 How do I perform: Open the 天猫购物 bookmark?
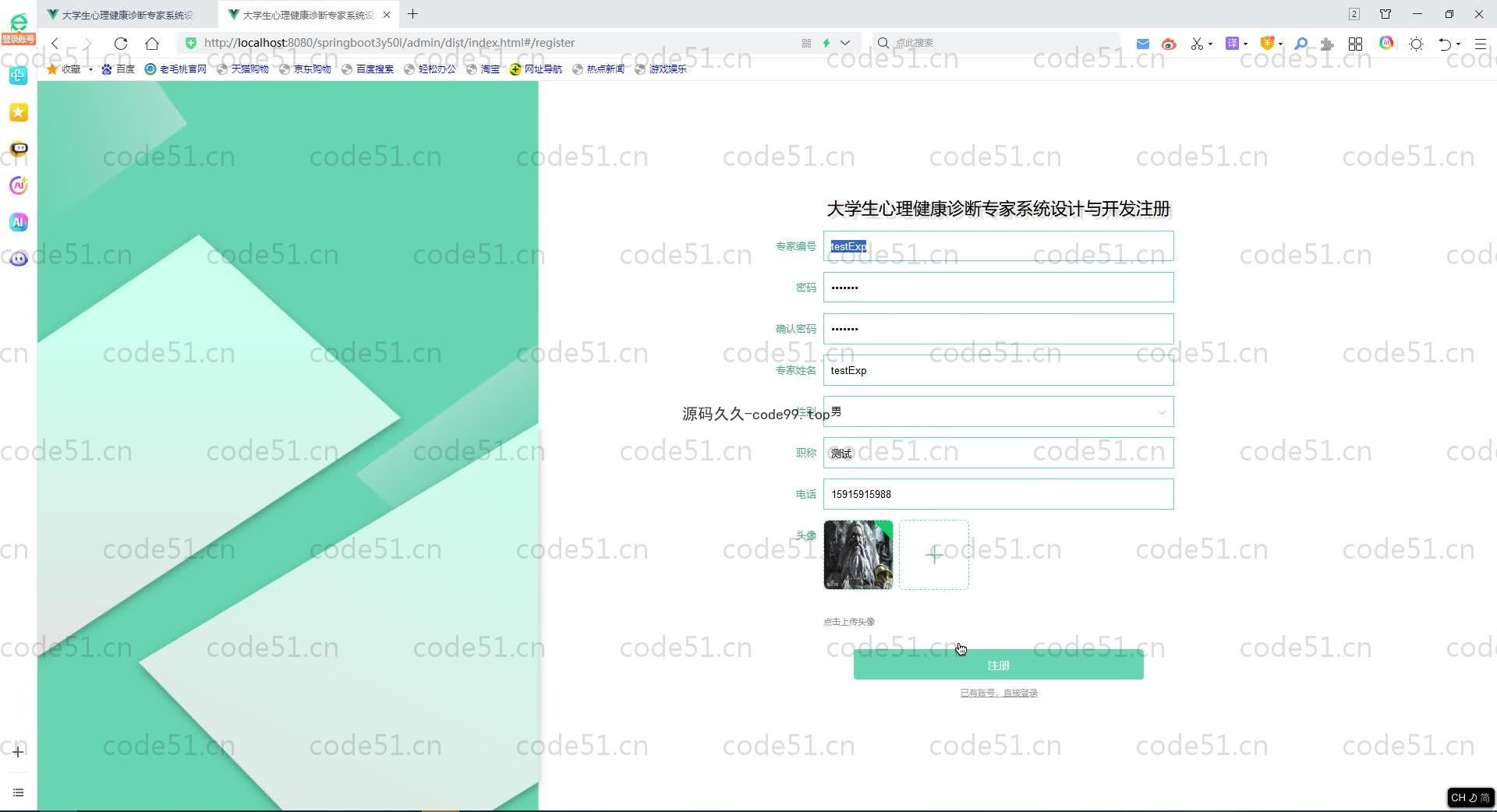click(x=242, y=69)
